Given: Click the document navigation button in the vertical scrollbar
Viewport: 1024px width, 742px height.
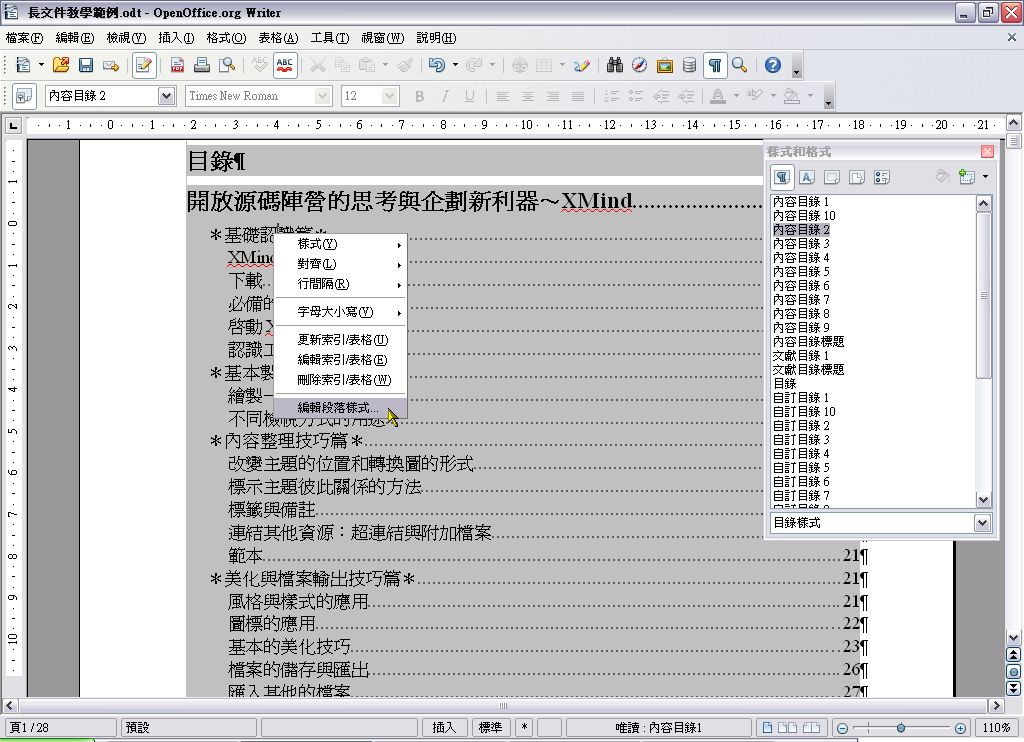Looking at the screenshot, I should (1014, 671).
